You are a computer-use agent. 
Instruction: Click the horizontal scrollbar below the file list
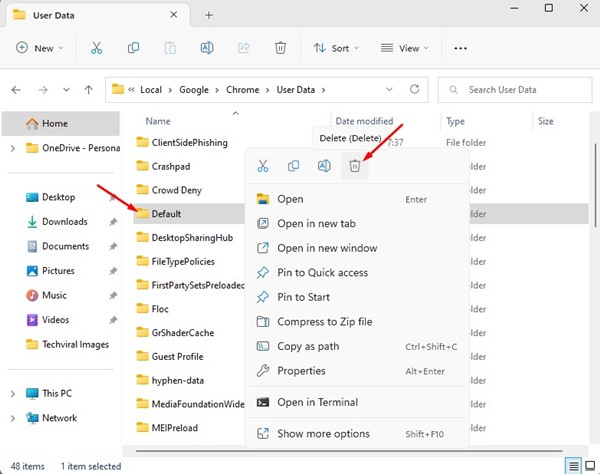pyautogui.click(x=349, y=451)
